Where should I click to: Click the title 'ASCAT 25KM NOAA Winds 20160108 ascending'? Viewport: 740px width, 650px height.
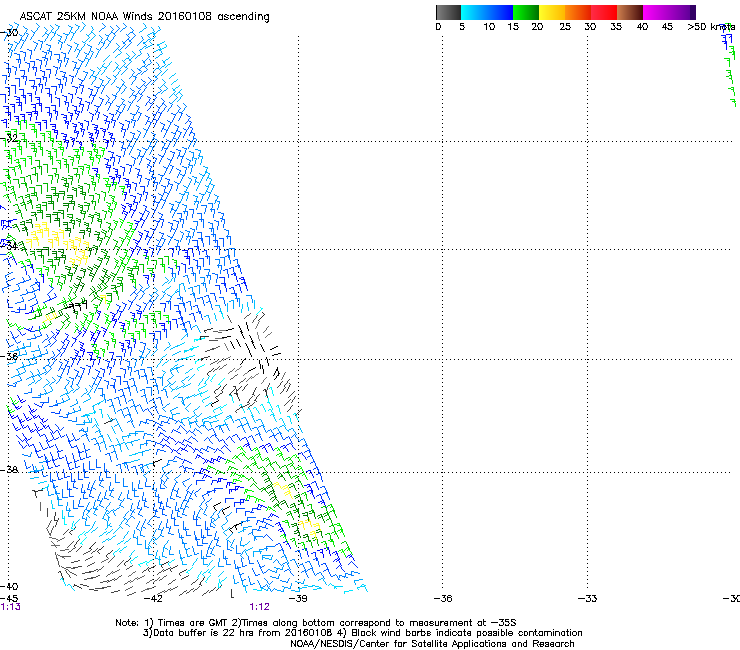(x=144, y=16)
